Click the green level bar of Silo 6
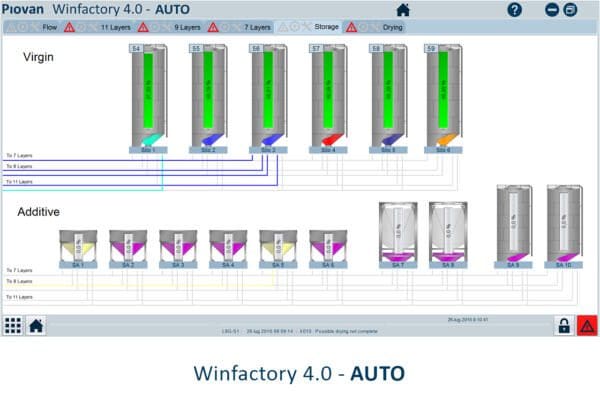This screenshot has height=416, width=600. pos(443,90)
